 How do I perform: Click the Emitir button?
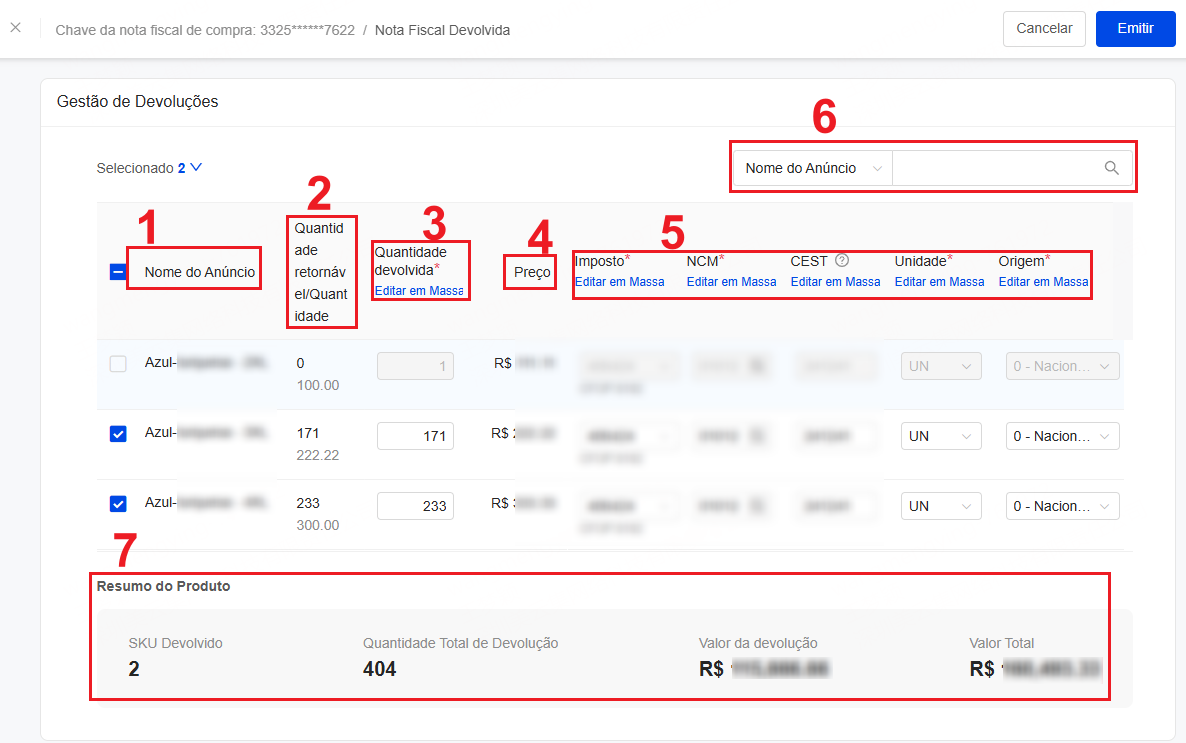click(1135, 29)
